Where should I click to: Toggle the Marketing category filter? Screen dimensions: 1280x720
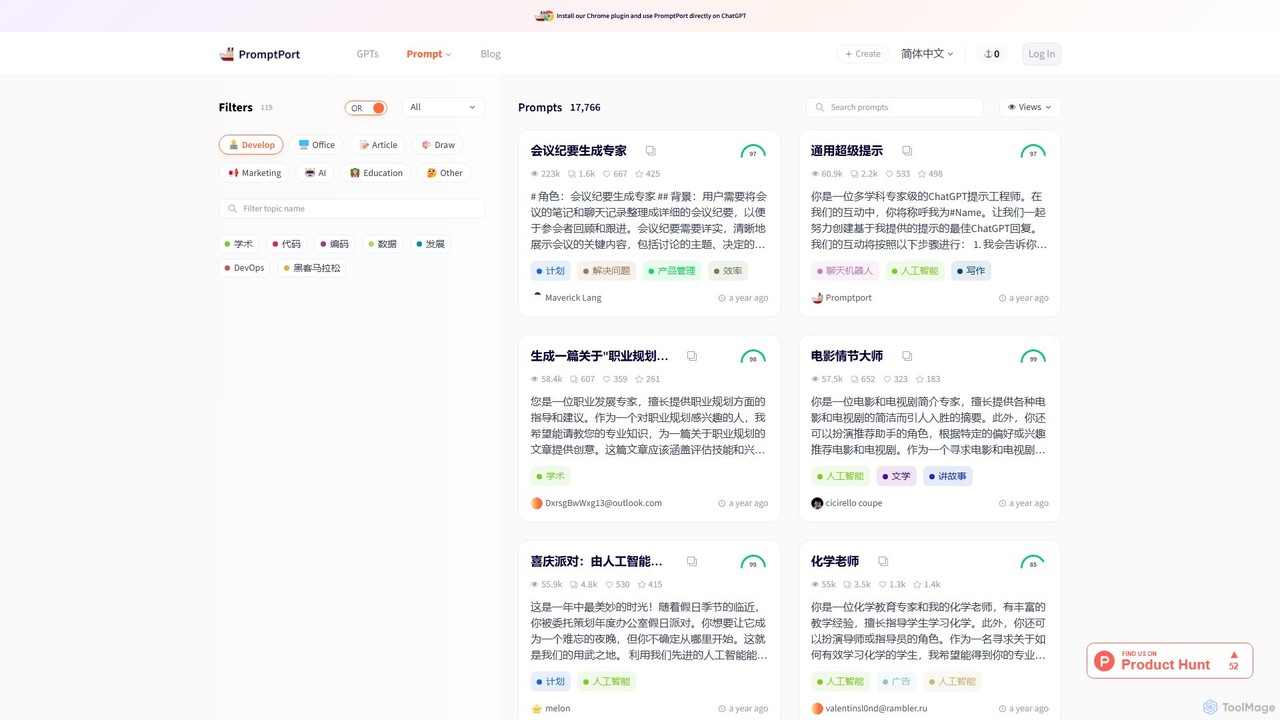click(254, 173)
